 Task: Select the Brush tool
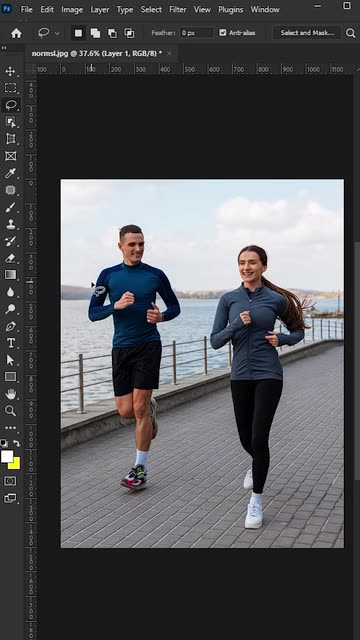tap(10, 207)
